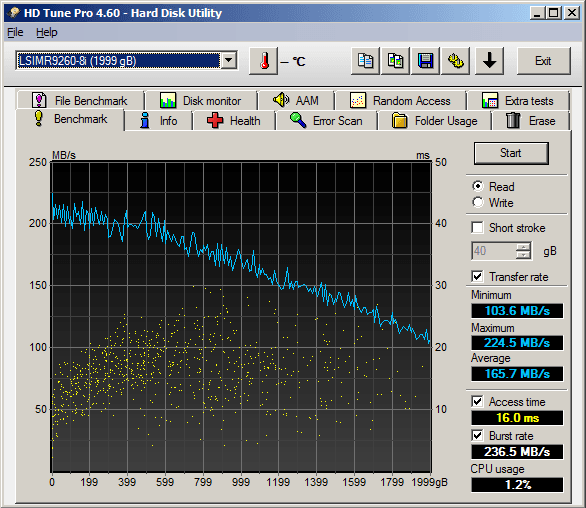Decrease short stroke gB spinner value

click(523, 255)
